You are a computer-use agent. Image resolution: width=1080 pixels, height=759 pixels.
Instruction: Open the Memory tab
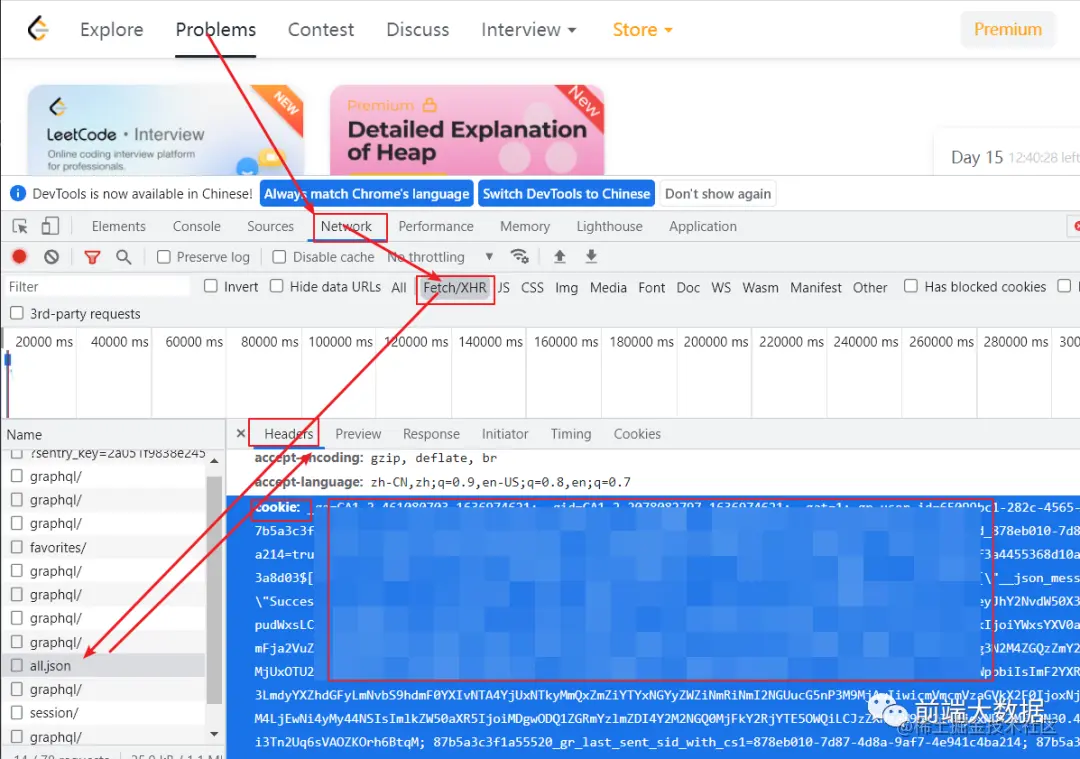point(525,226)
